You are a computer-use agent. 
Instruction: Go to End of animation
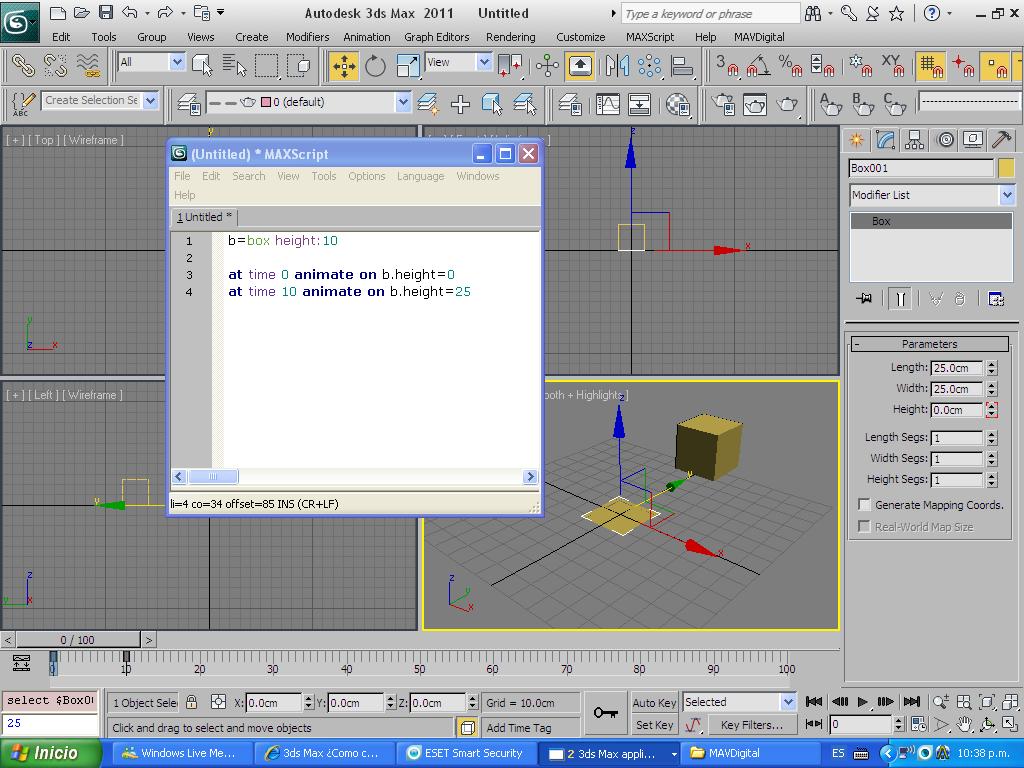pyautogui.click(x=912, y=702)
